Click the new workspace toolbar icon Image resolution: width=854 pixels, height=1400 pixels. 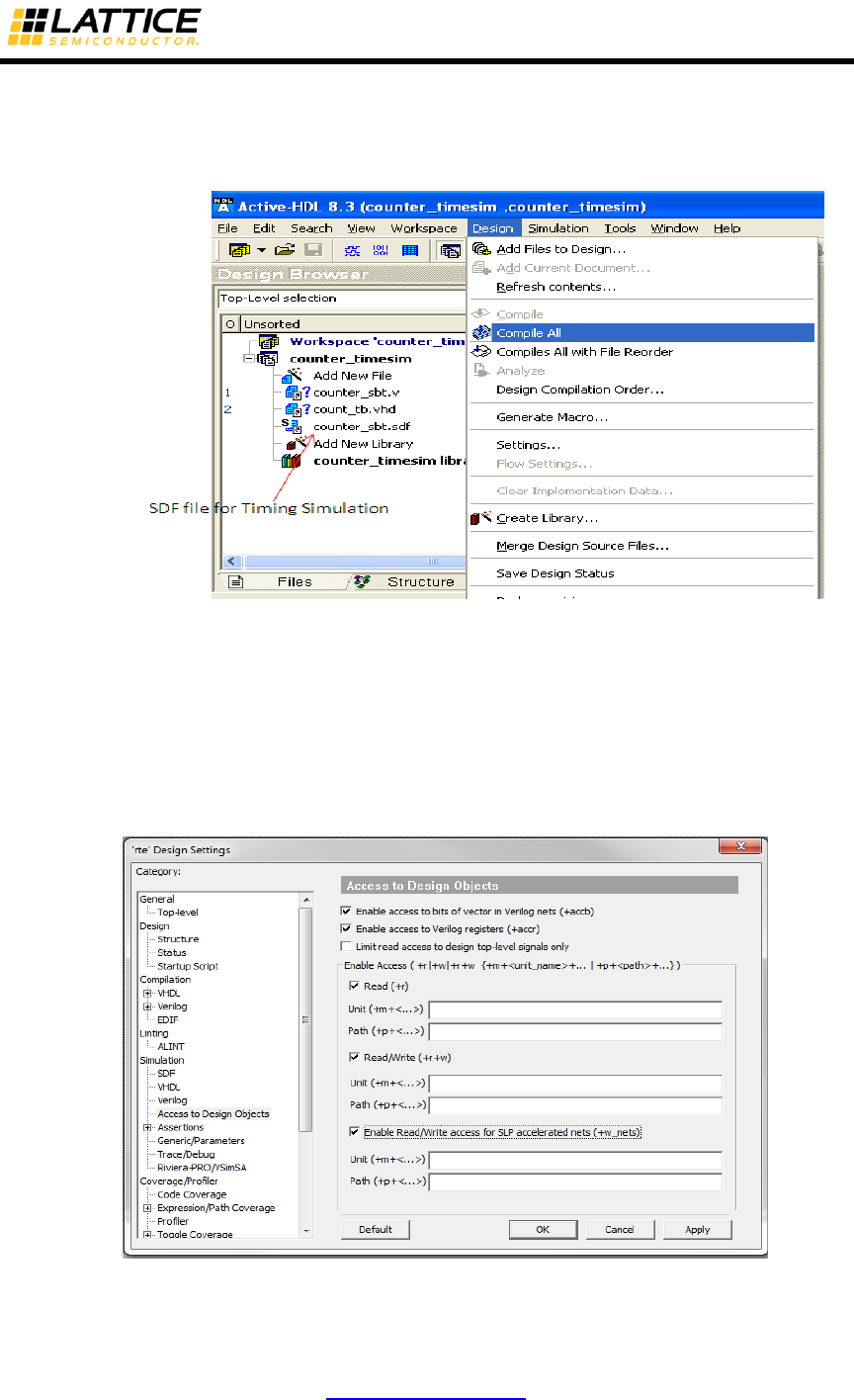(238, 251)
